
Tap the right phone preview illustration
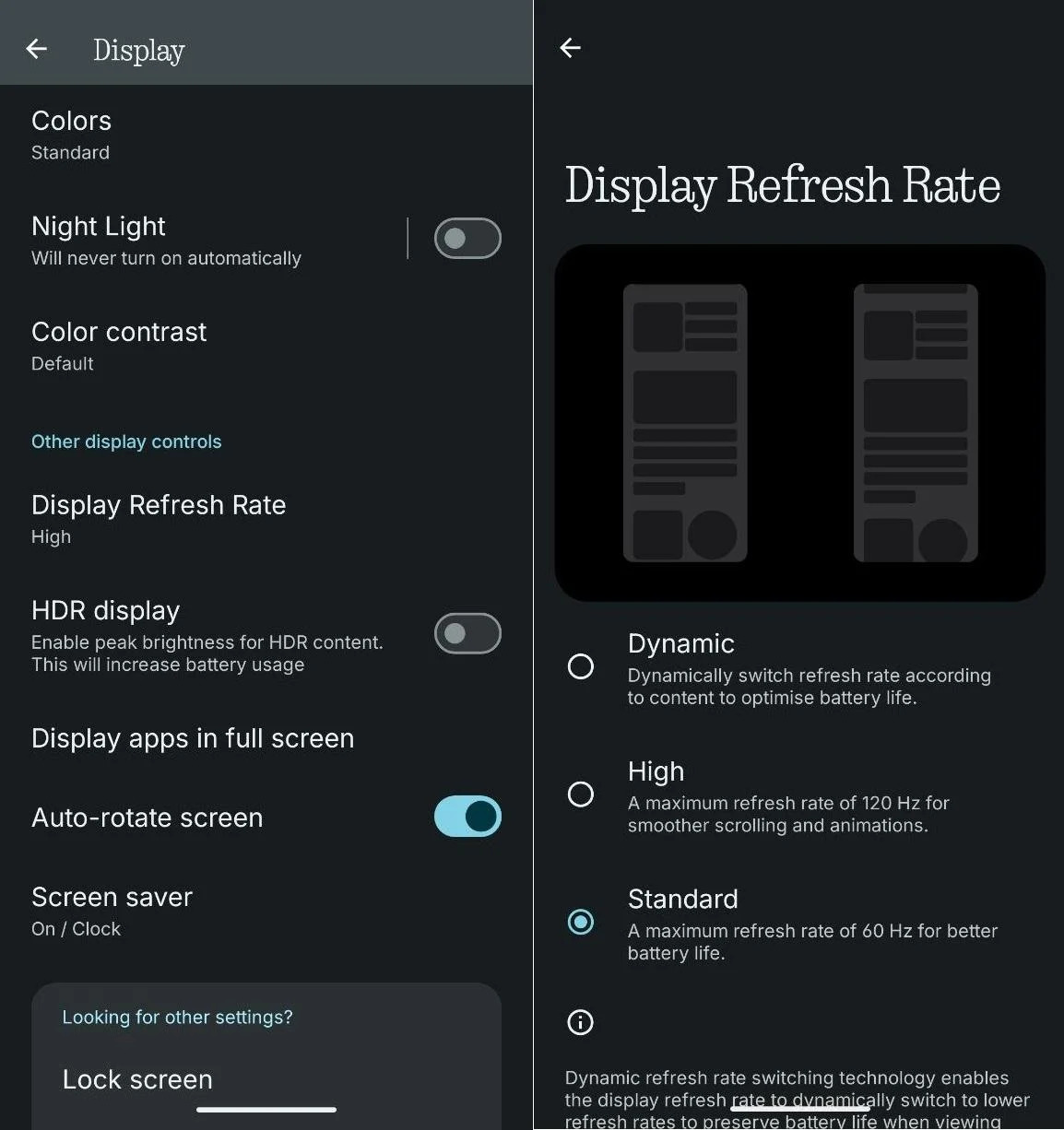(916, 423)
